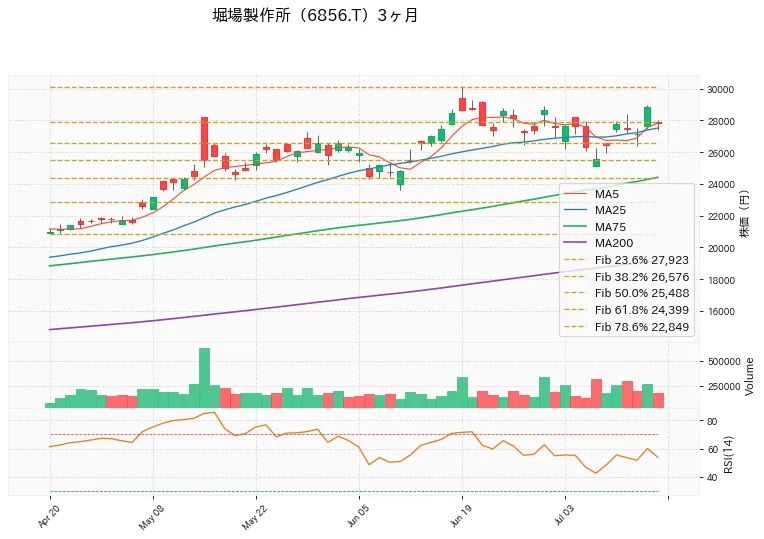The height and width of the screenshot is (539, 764).
Task: Select the MA5 legend entry
Action: pyautogui.click(x=592, y=194)
